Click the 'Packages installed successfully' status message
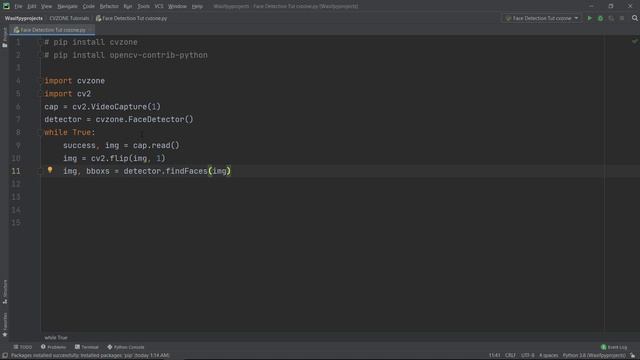The image size is (640, 360). coord(90,356)
